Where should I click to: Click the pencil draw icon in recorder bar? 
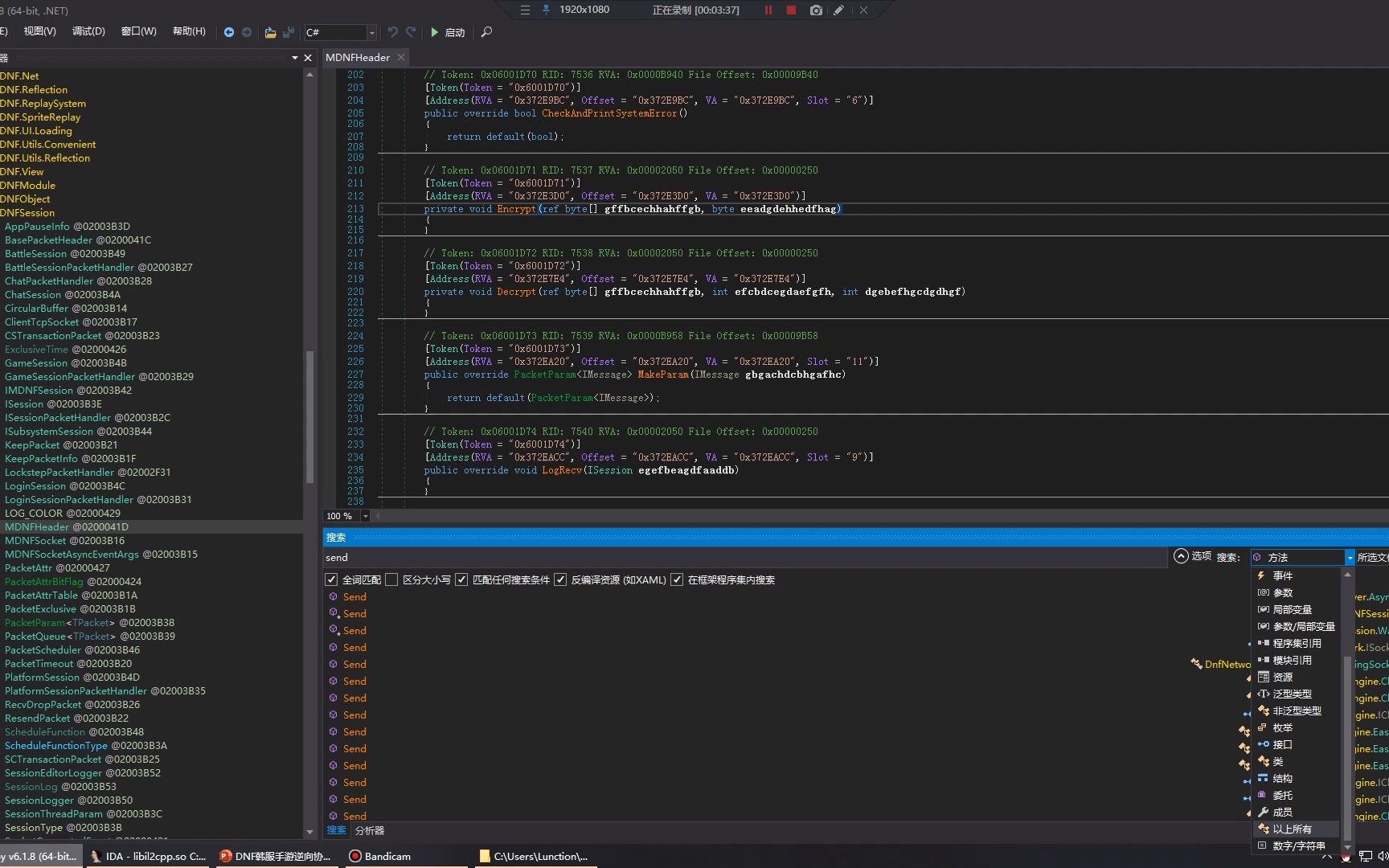coord(838,10)
